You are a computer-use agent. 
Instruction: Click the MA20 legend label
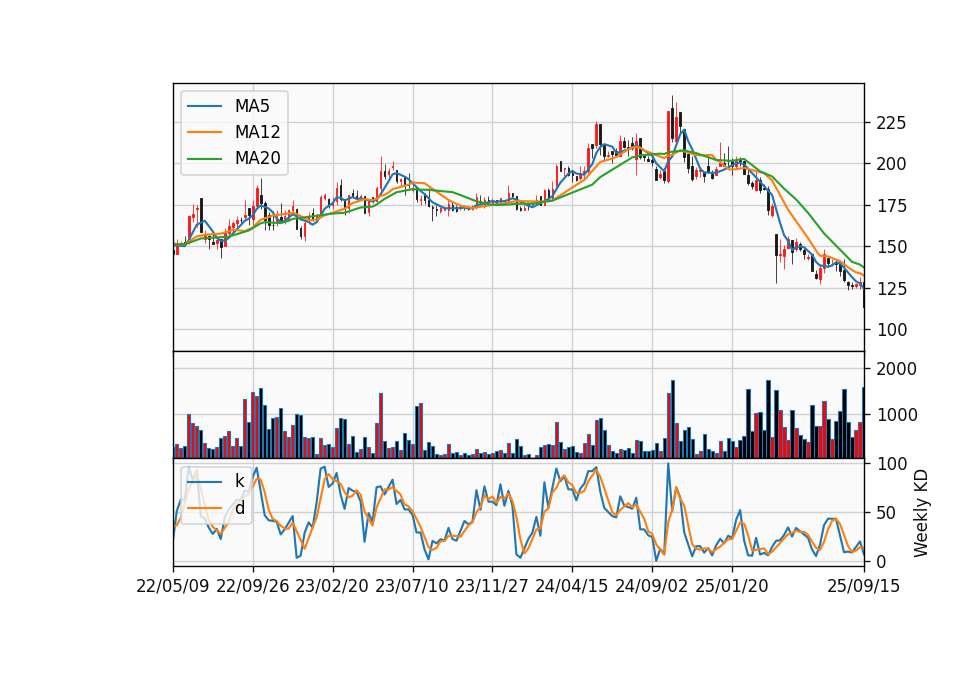[x=258, y=158]
